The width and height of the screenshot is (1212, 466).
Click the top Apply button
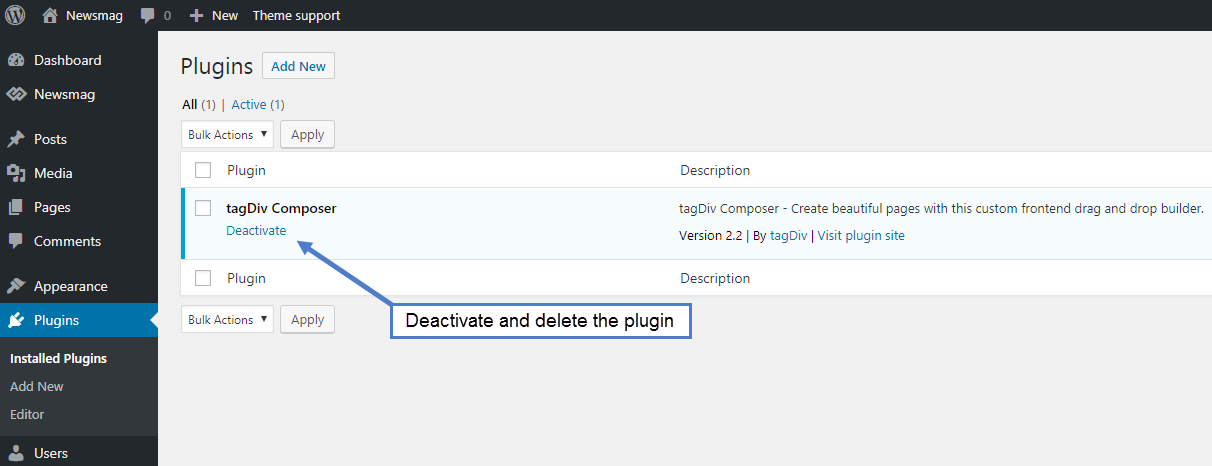pyautogui.click(x=307, y=134)
